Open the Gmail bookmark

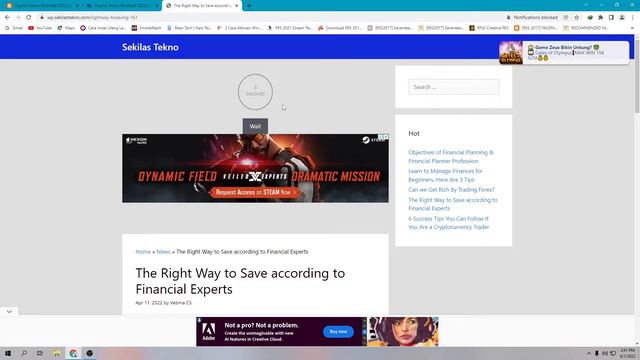14,28
